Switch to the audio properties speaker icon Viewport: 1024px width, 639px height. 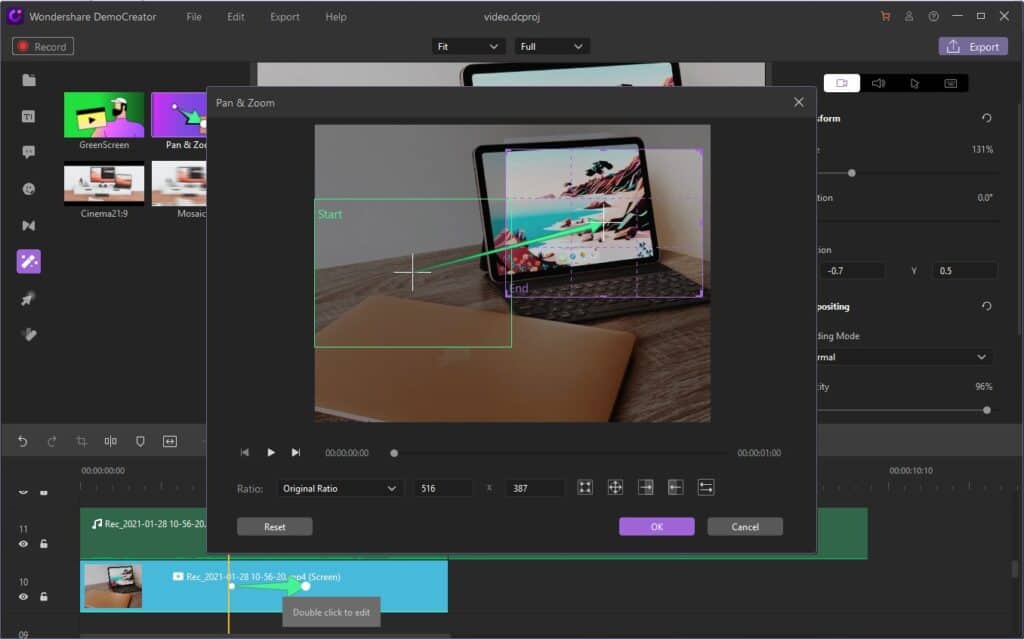878,83
